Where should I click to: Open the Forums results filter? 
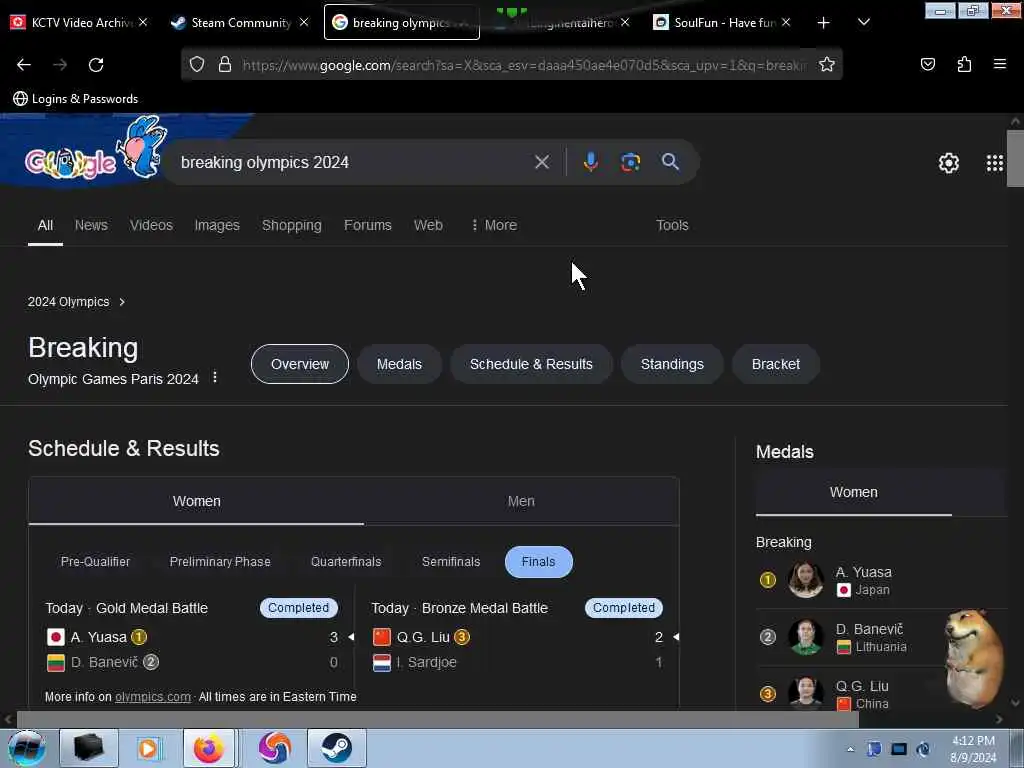click(x=368, y=225)
